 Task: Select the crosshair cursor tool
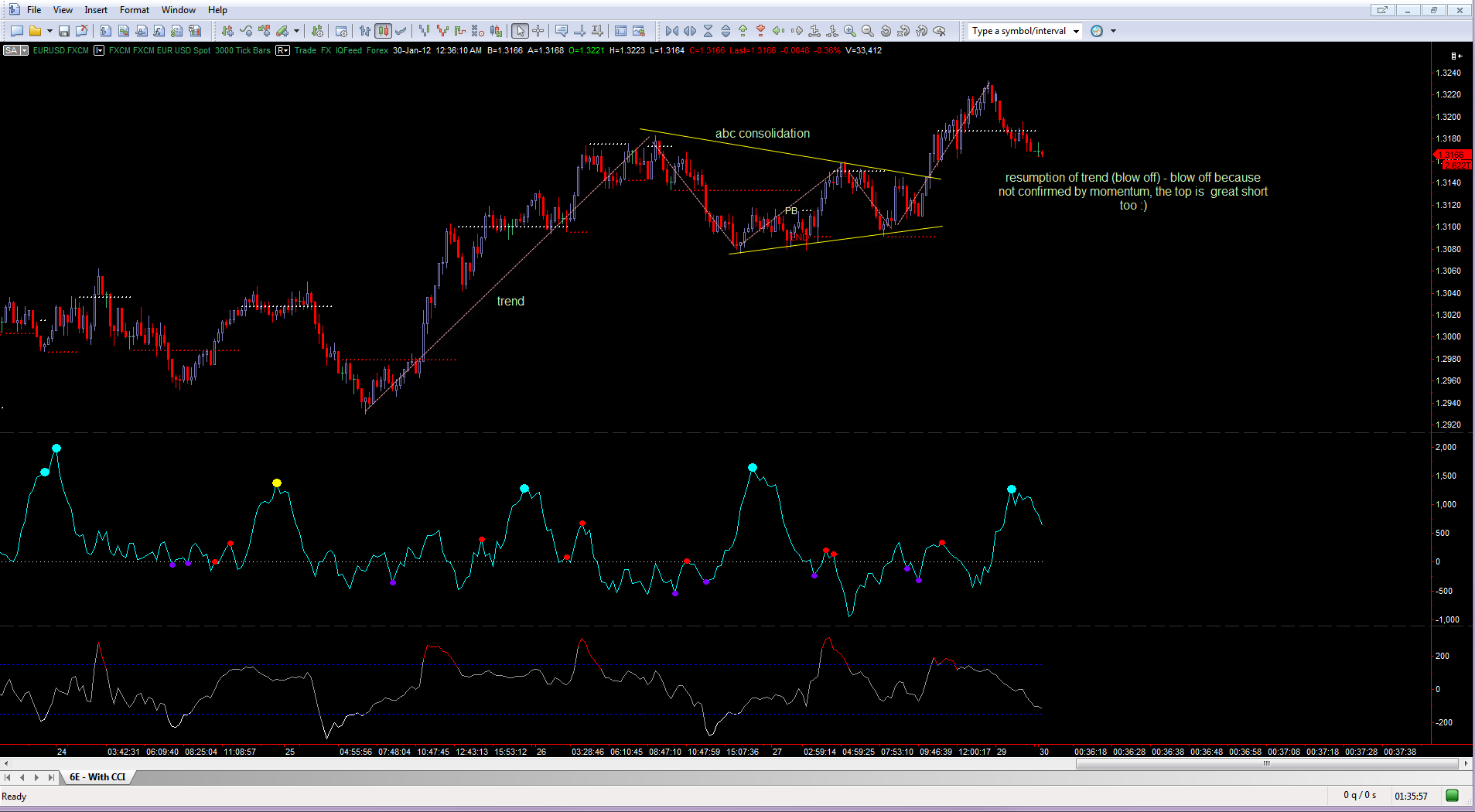pos(538,31)
